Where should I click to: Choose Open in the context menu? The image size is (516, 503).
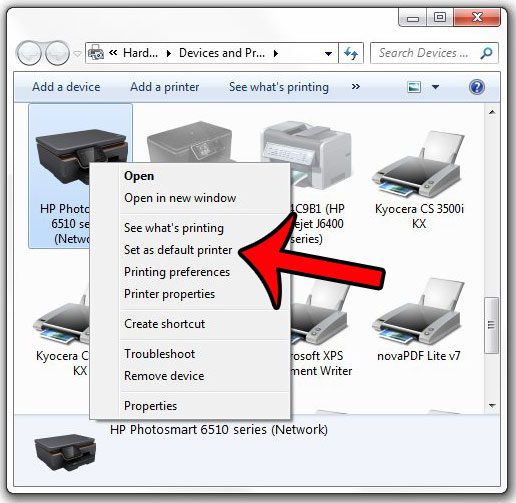pos(139,176)
